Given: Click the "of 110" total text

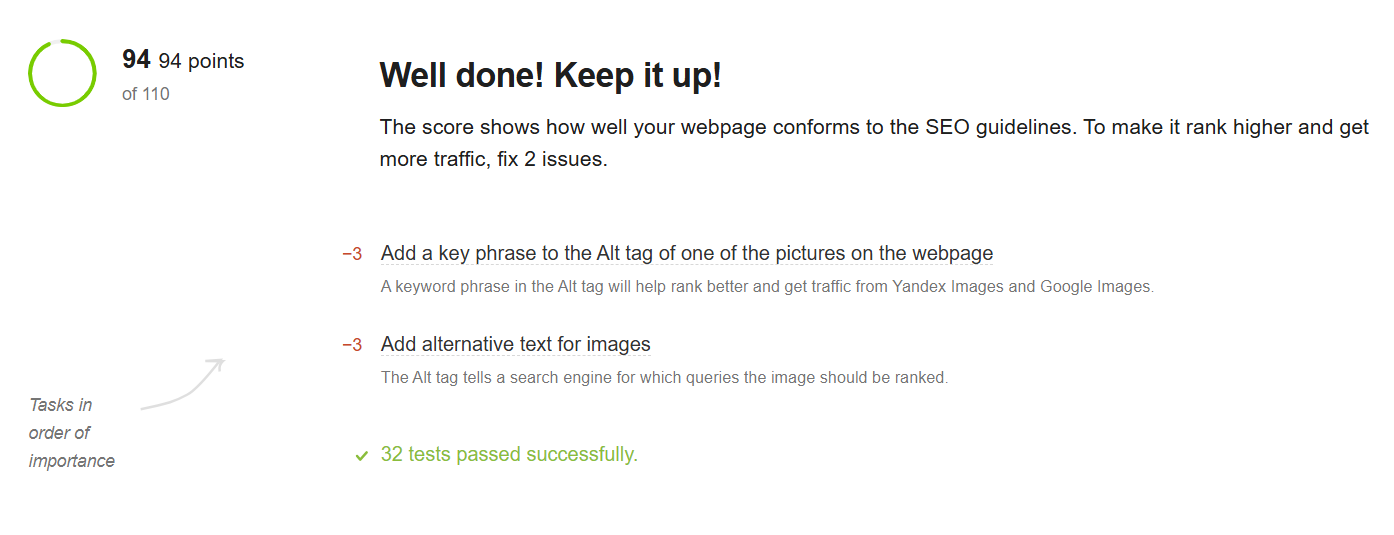Looking at the screenshot, I should [146, 94].
